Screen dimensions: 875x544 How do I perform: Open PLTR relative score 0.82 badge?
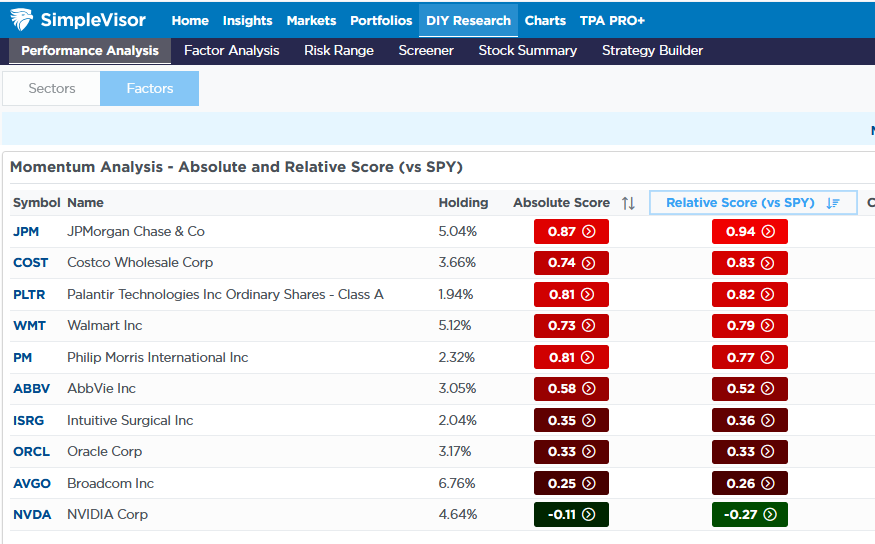click(749, 295)
